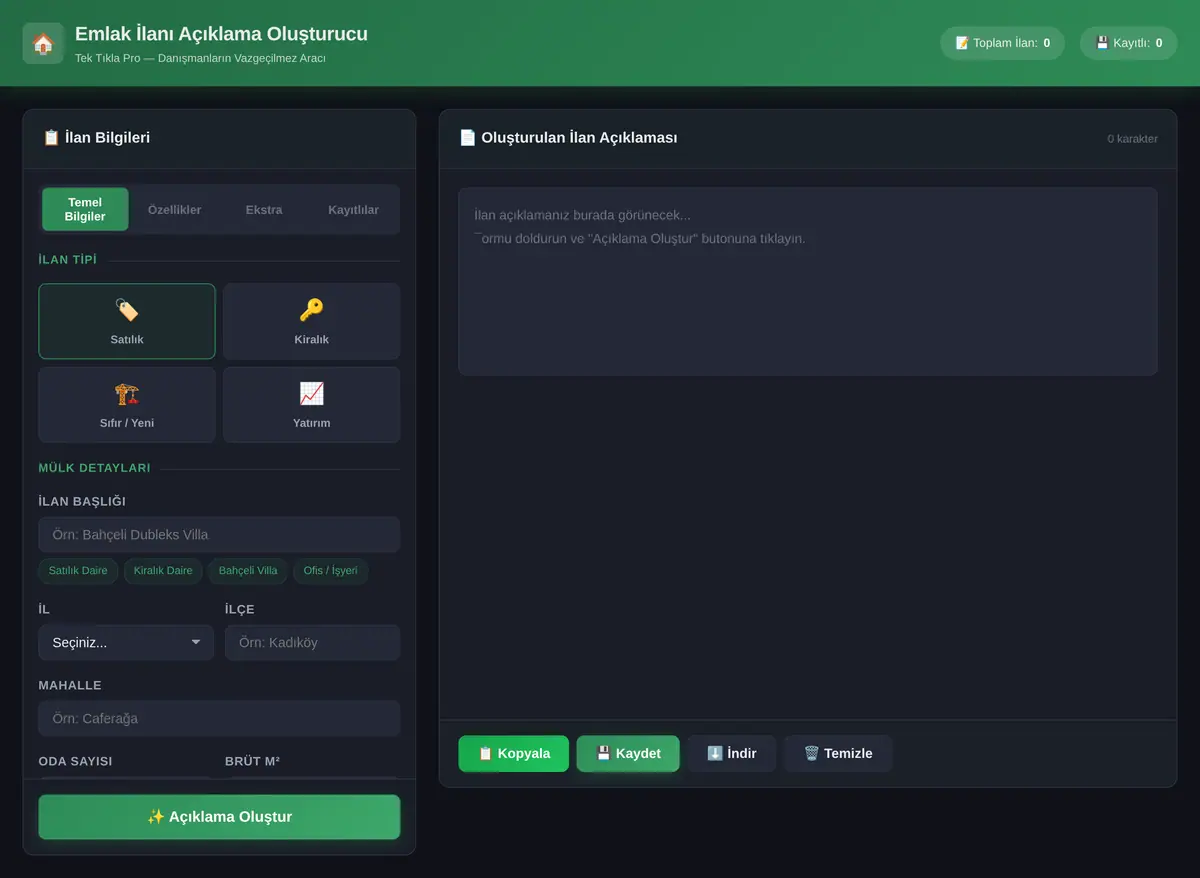Clear the output with Temizle
The width and height of the screenshot is (1200, 878).
pyautogui.click(x=838, y=754)
